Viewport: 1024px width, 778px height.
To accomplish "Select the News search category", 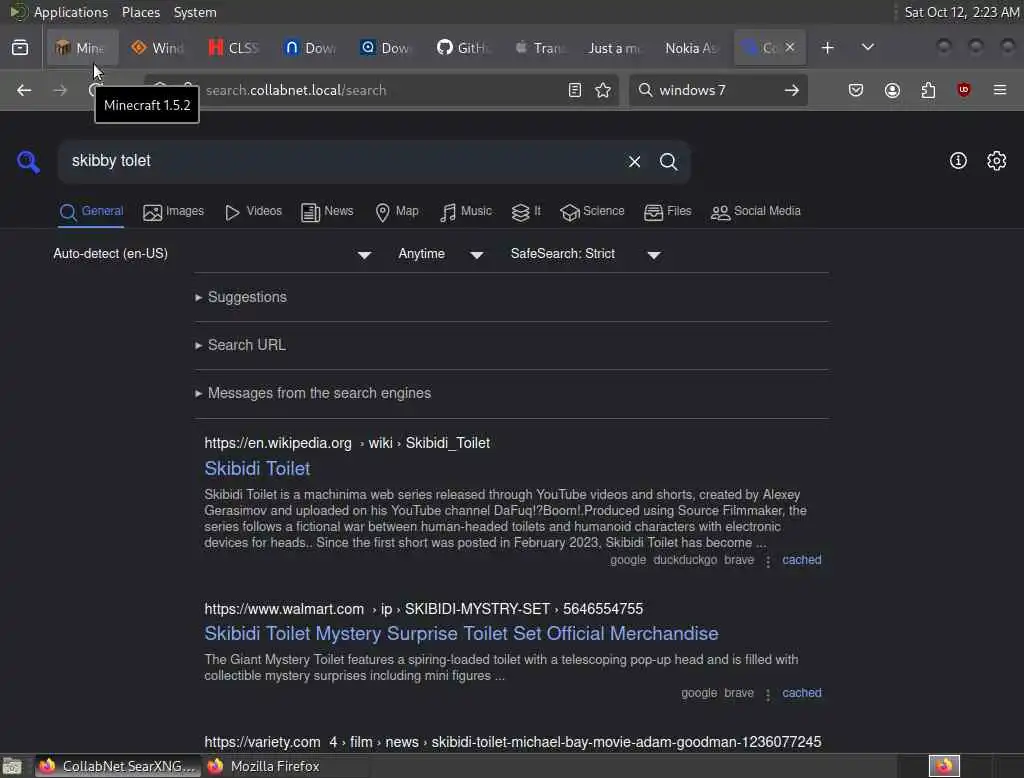I will [x=327, y=212].
